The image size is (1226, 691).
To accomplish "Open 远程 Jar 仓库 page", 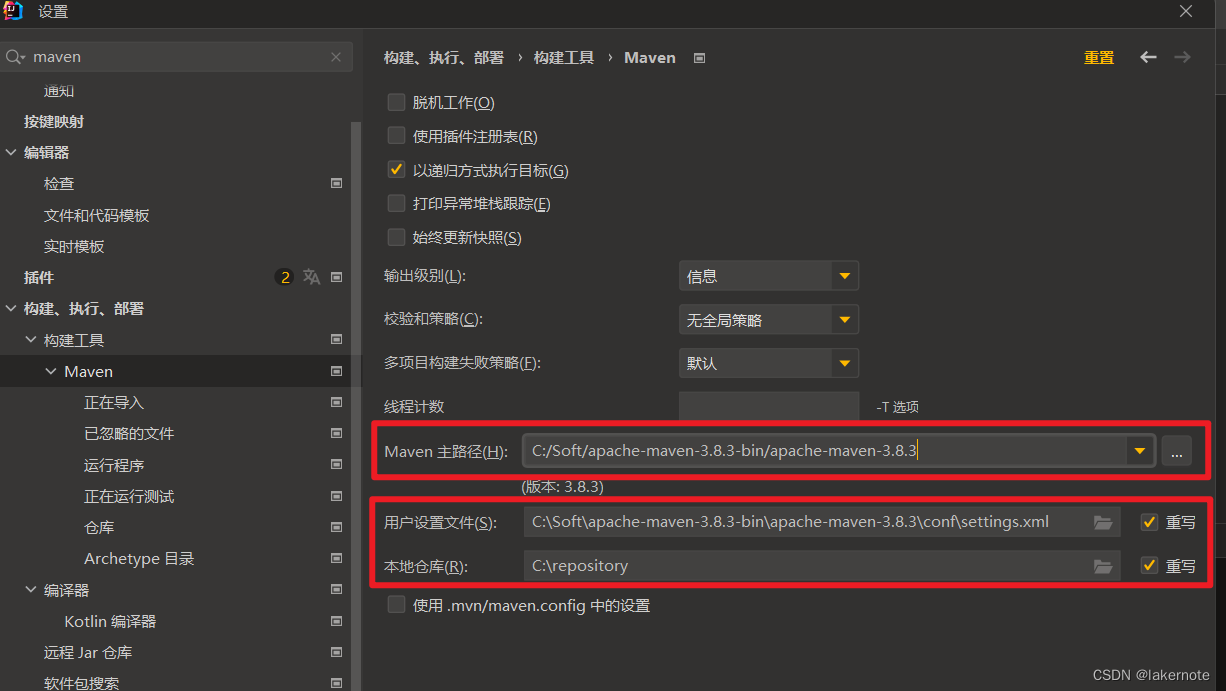I will pos(88,652).
